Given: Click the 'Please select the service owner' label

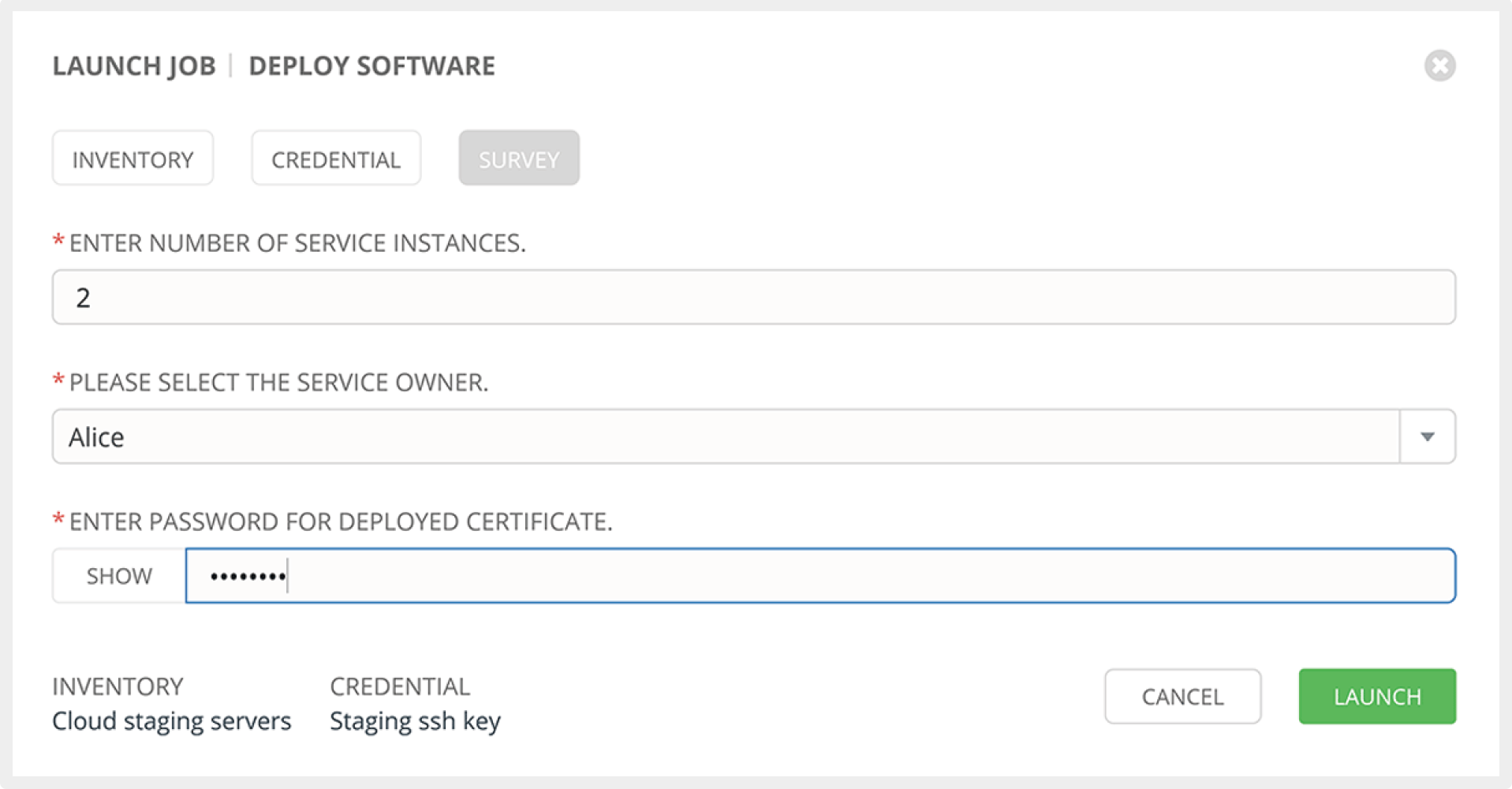Looking at the screenshot, I should 278,383.
